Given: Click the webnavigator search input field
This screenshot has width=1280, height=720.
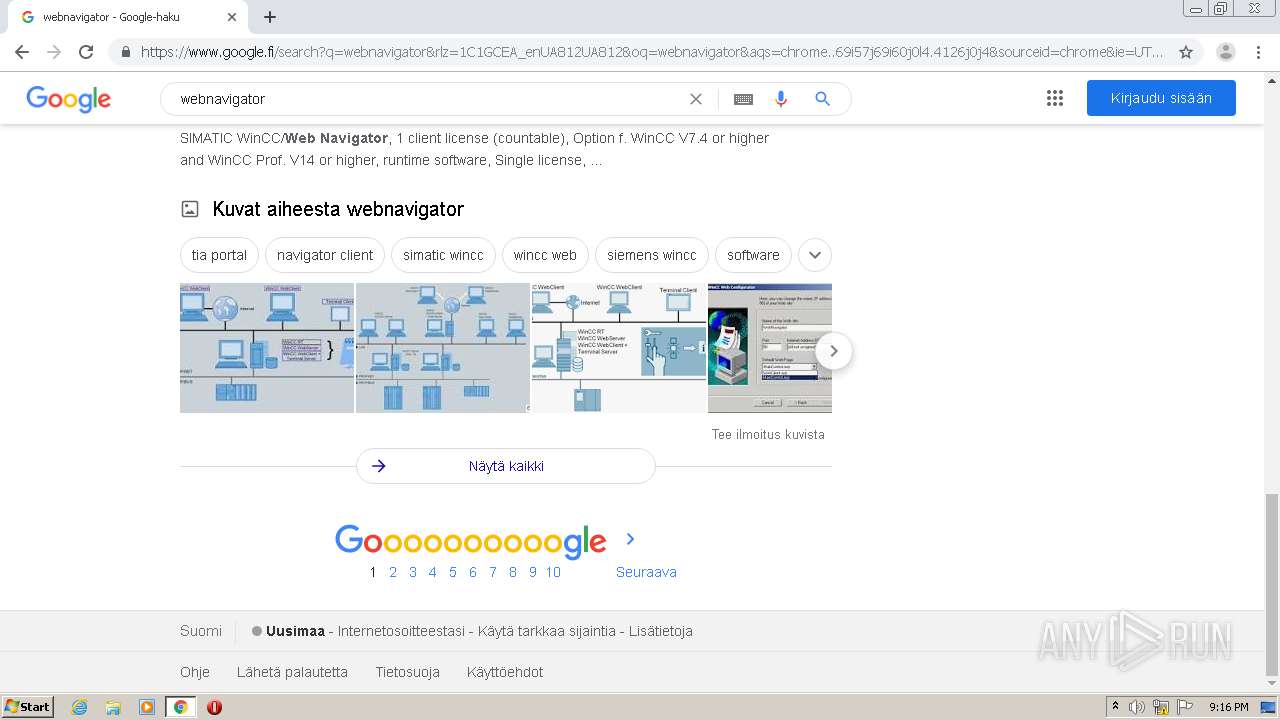Looking at the screenshot, I should point(425,99).
